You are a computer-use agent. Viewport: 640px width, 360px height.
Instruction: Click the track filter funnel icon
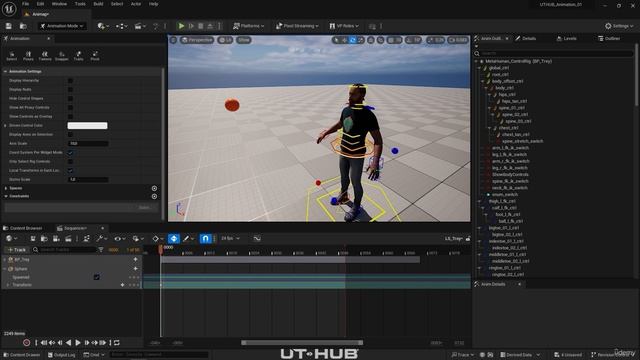pos(101,249)
